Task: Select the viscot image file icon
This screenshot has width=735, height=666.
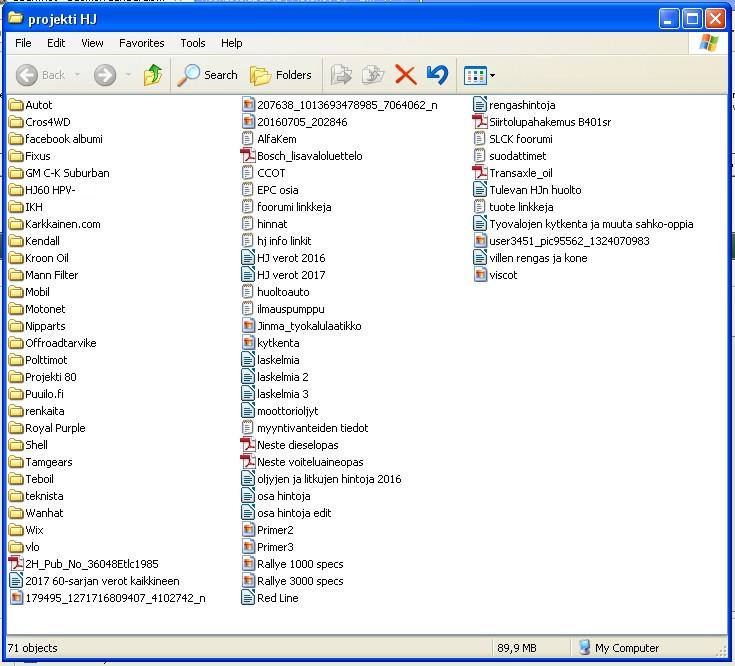Action: tap(480, 275)
